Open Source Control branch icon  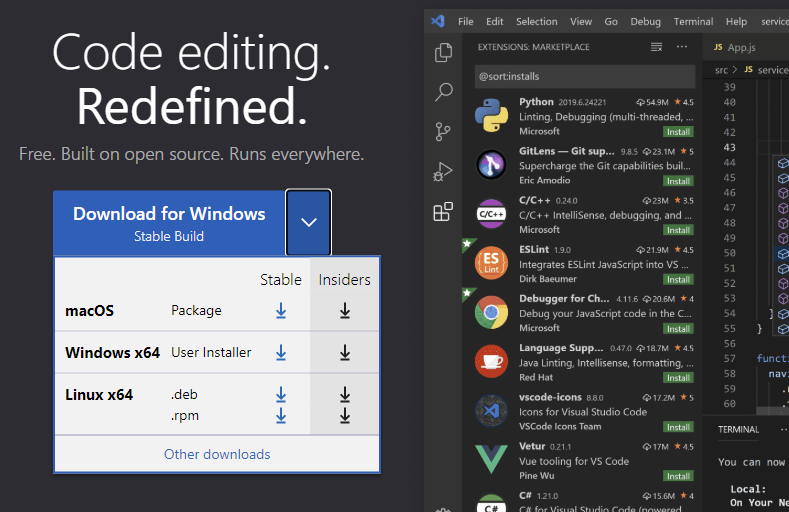(443, 132)
